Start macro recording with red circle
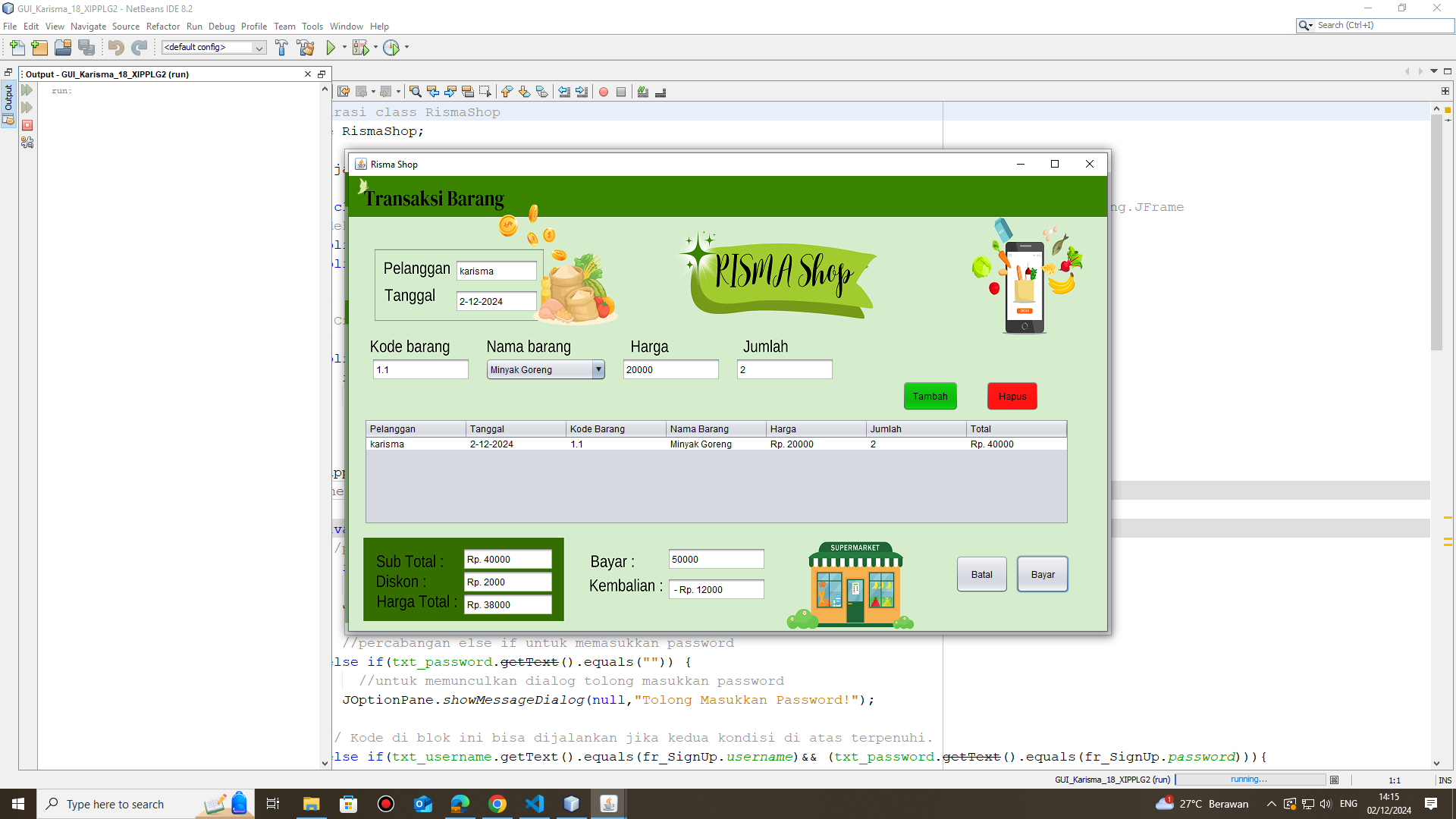This screenshot has height=819, width=1456. coord(604,92)
